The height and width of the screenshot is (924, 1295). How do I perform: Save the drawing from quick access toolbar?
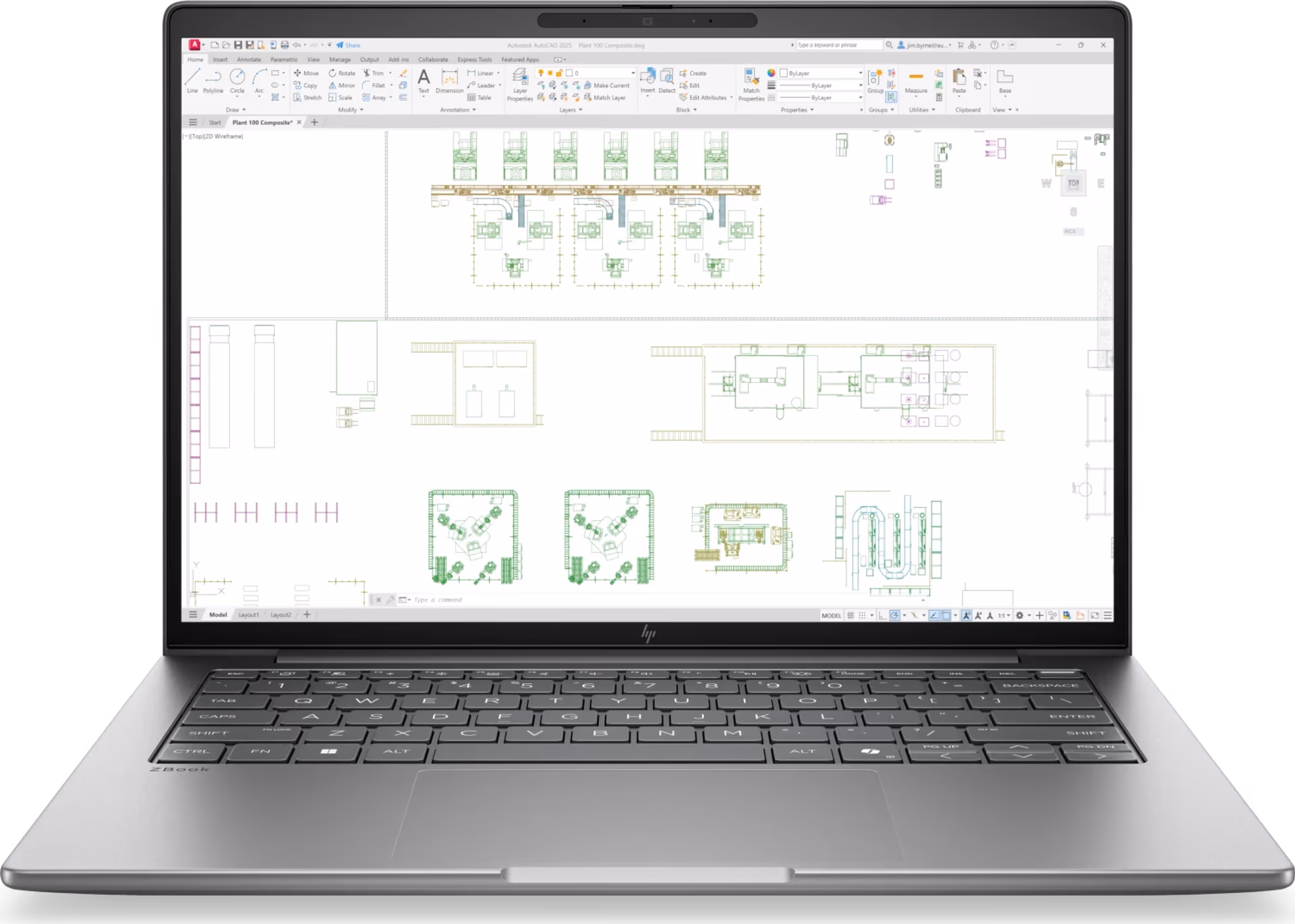(238, 45)
